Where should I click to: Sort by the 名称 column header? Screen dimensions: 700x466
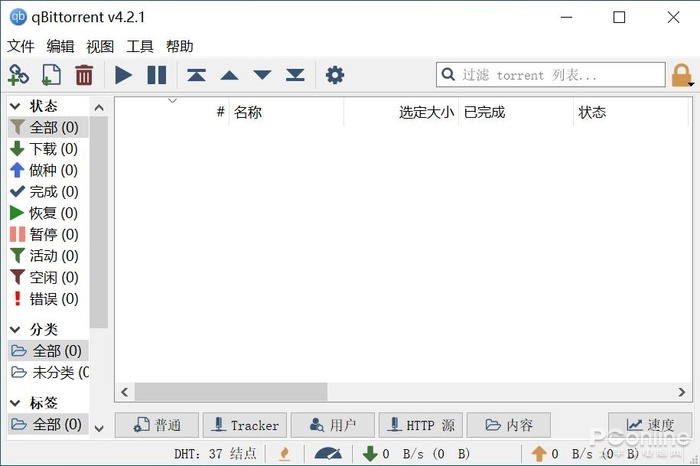(286, 112)
